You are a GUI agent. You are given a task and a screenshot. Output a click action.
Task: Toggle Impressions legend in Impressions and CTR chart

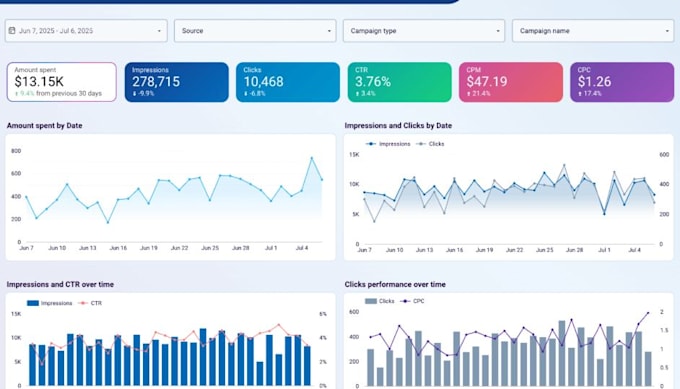(49, 303)
